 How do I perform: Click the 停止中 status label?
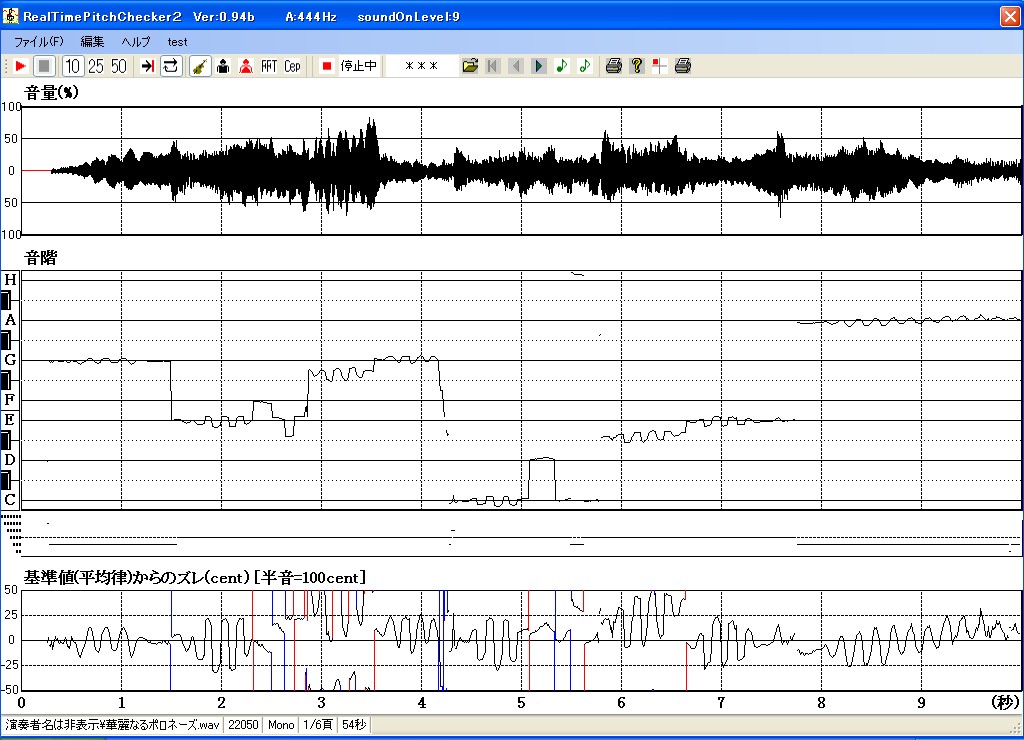[x=359, y=66]
